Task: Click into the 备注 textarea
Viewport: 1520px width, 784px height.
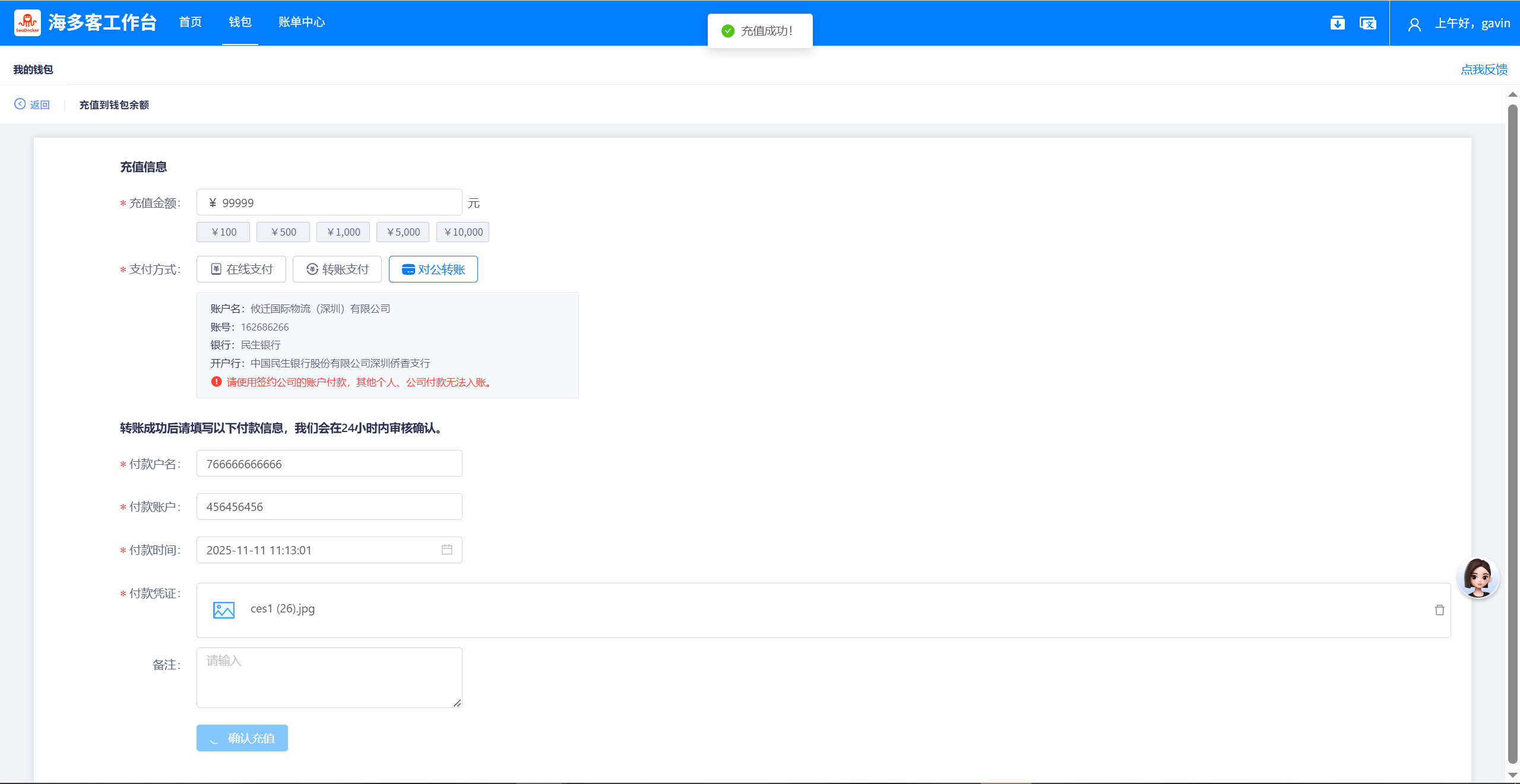Action: 329,677
